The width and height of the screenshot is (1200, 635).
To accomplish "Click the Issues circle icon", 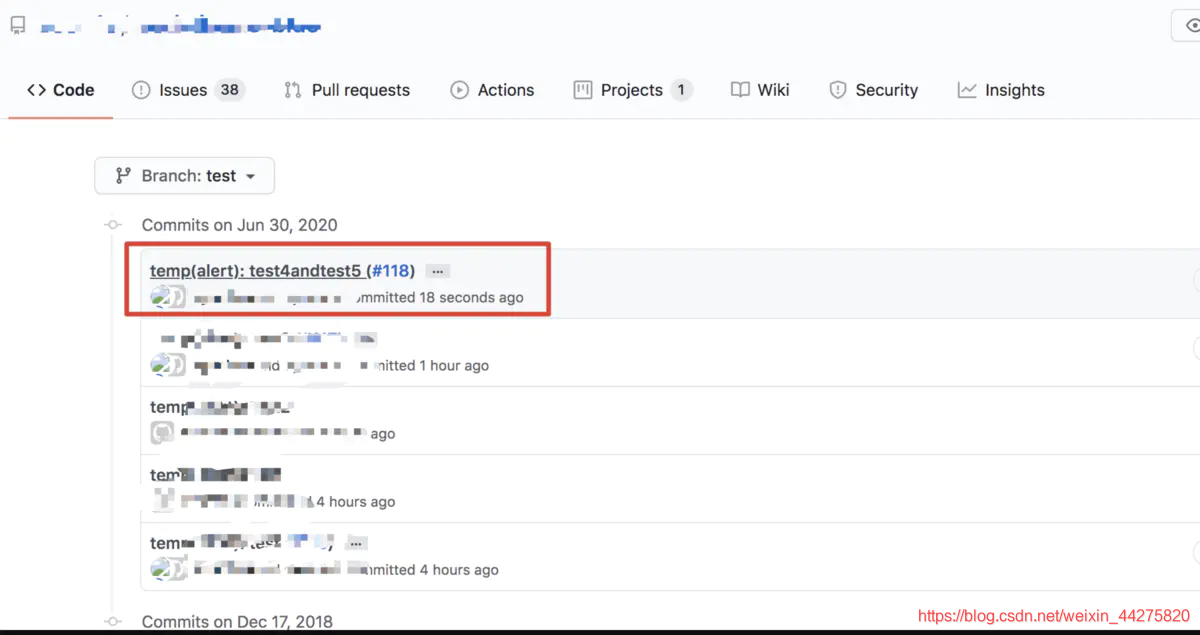I will (141, 90).
